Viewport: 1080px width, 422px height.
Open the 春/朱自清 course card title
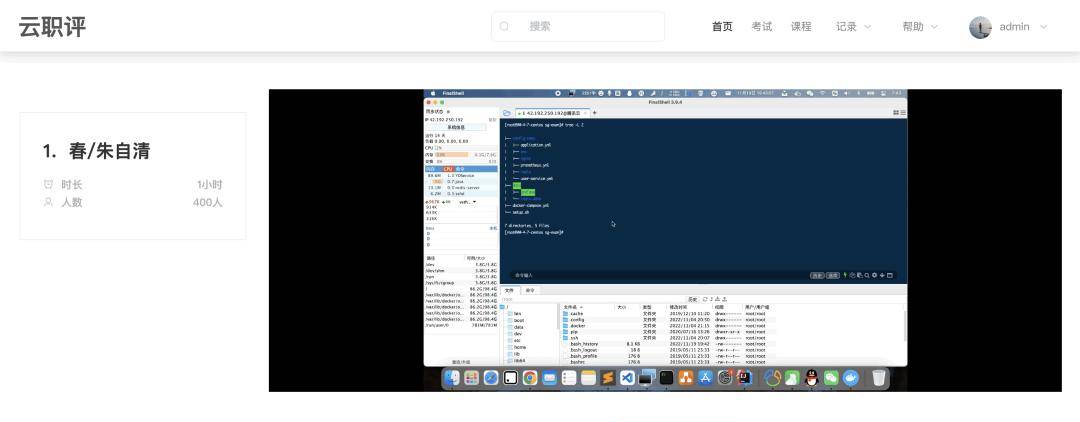pyautogui.click(x=110, y=151)
